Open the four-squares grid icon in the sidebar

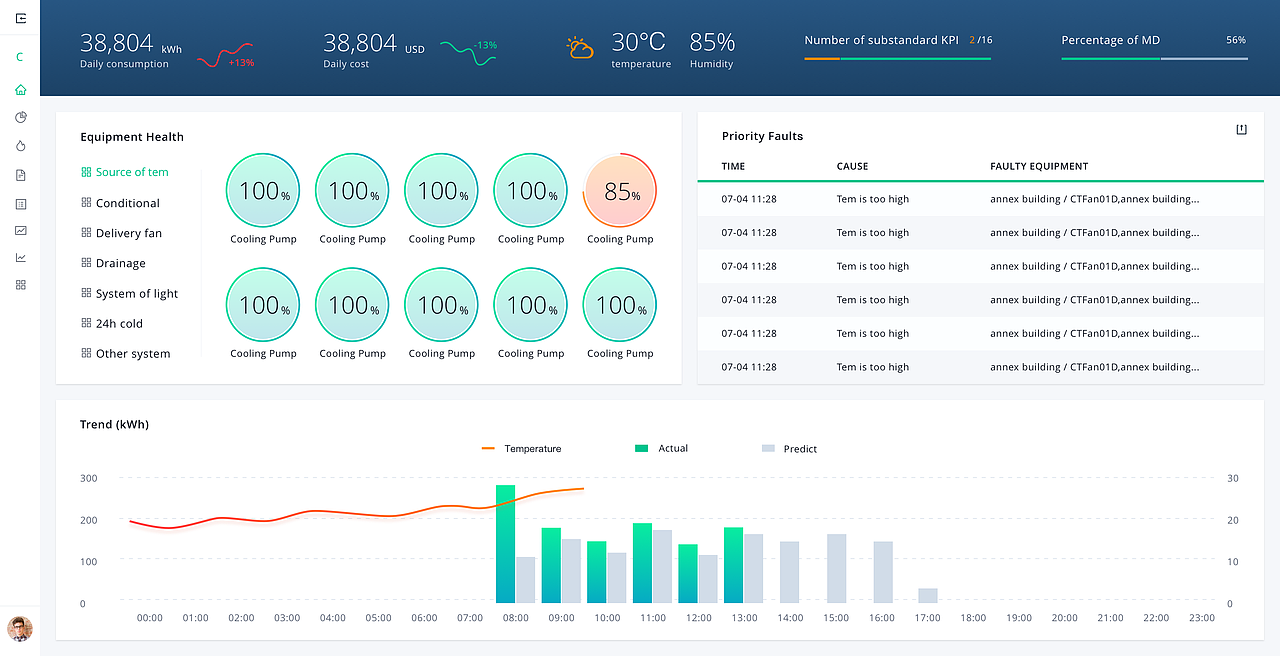21,285
